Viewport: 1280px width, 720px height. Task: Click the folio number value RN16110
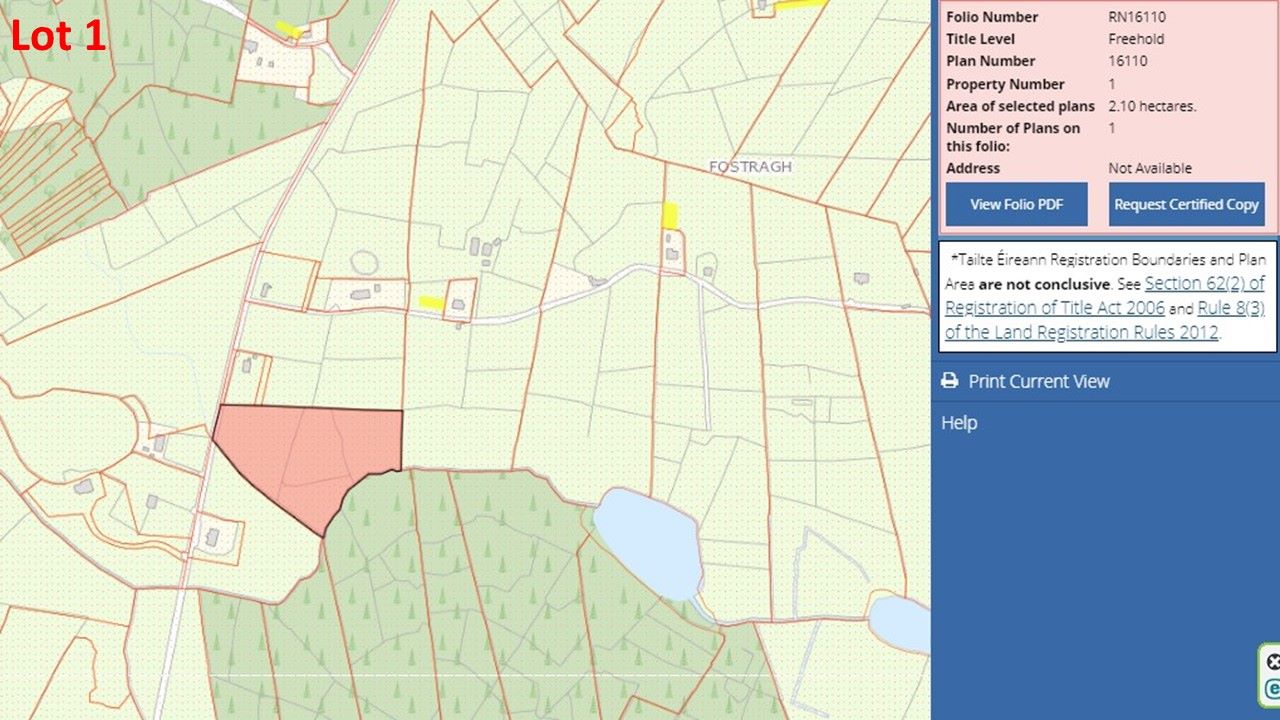click(1136, 17)
